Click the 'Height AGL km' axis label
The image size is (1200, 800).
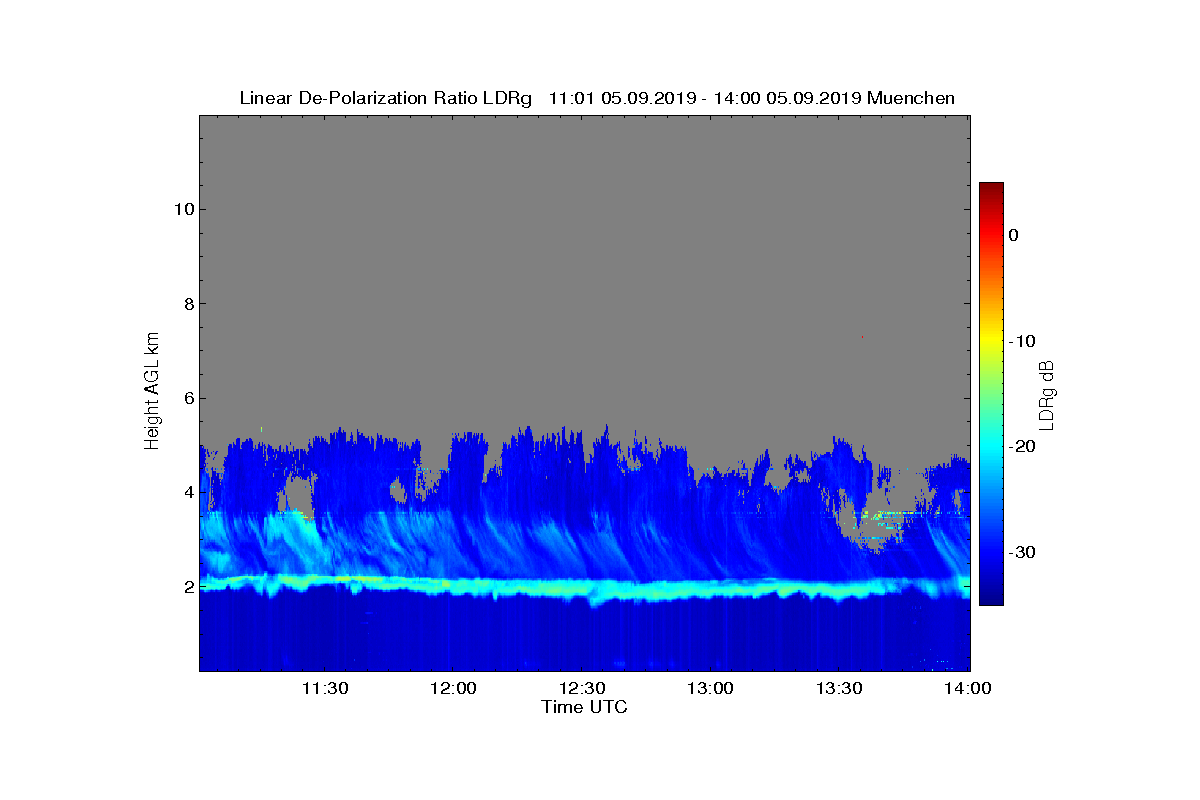pos(152,392)
